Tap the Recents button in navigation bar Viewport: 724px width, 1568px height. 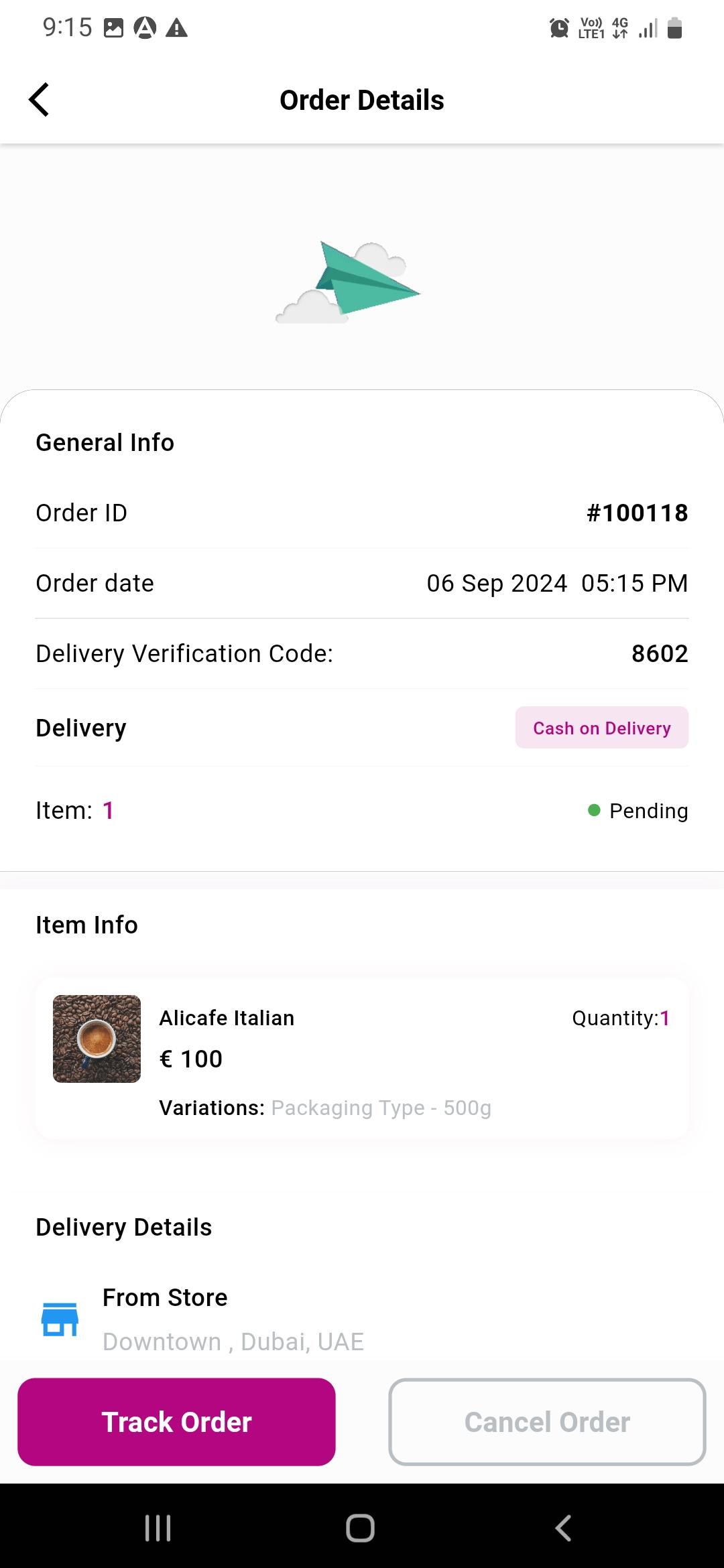click(157, 1528)
